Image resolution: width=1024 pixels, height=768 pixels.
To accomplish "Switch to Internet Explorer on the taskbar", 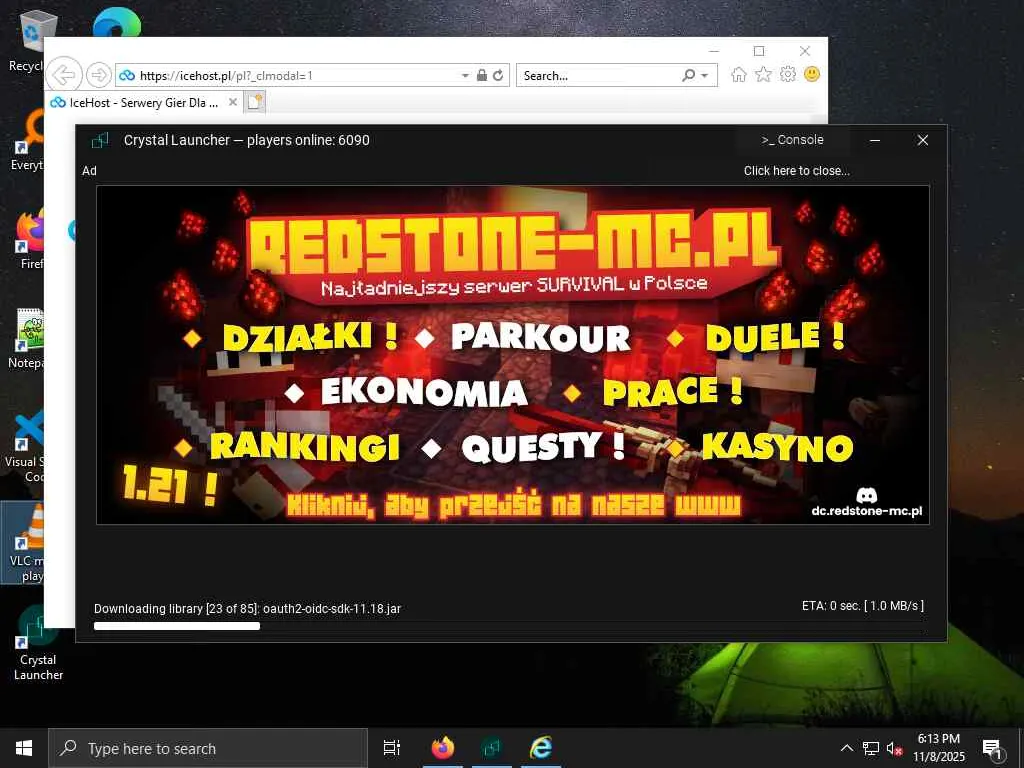I will [541, 748].
